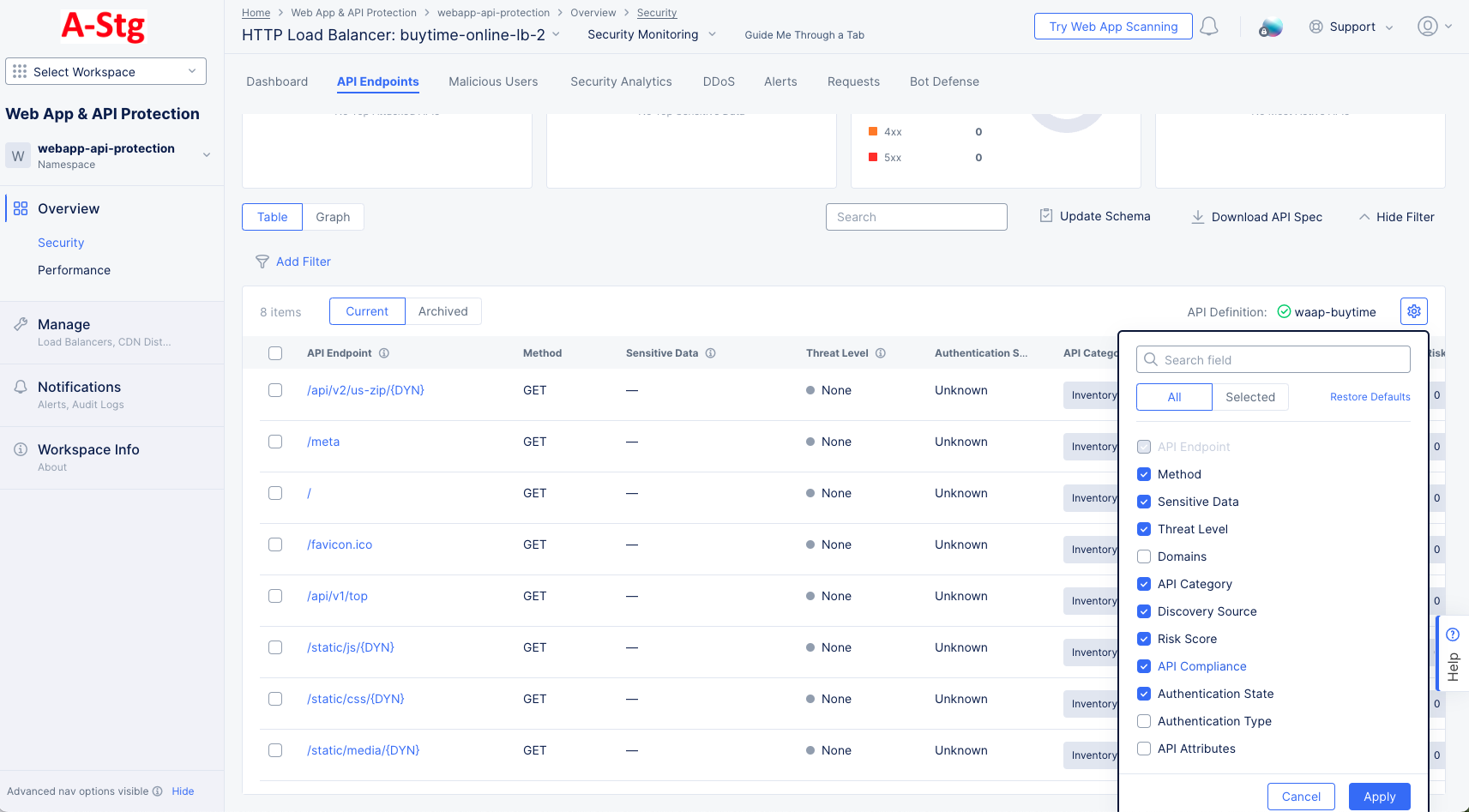Switch to the Graph view toggle
Viewport: 1469px width, 812px height.
pos(333,216)
